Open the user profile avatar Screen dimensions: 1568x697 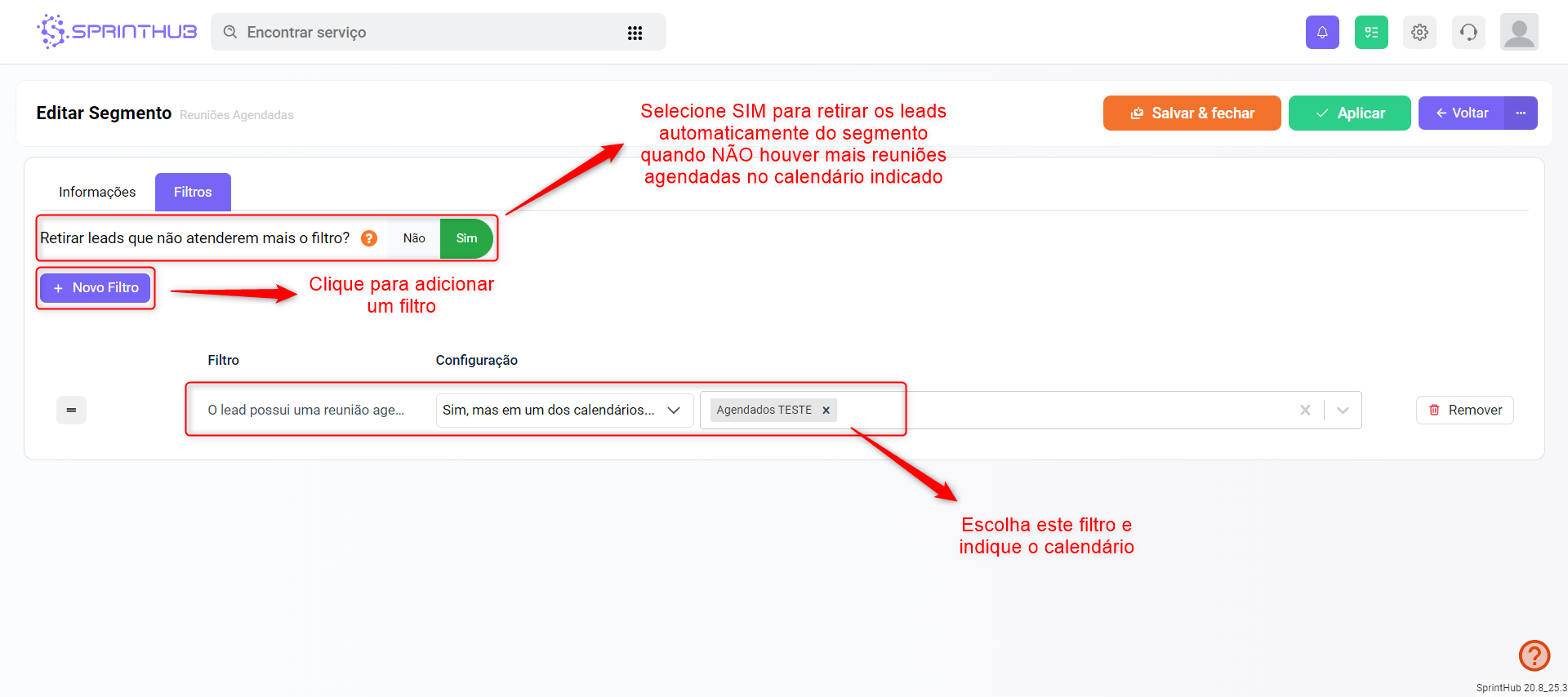coord(1518,33)
